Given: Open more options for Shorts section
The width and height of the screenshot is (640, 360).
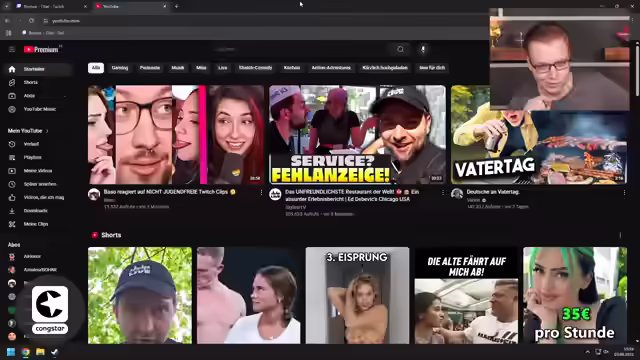Looking at the screenshot, I should (620, 235).
